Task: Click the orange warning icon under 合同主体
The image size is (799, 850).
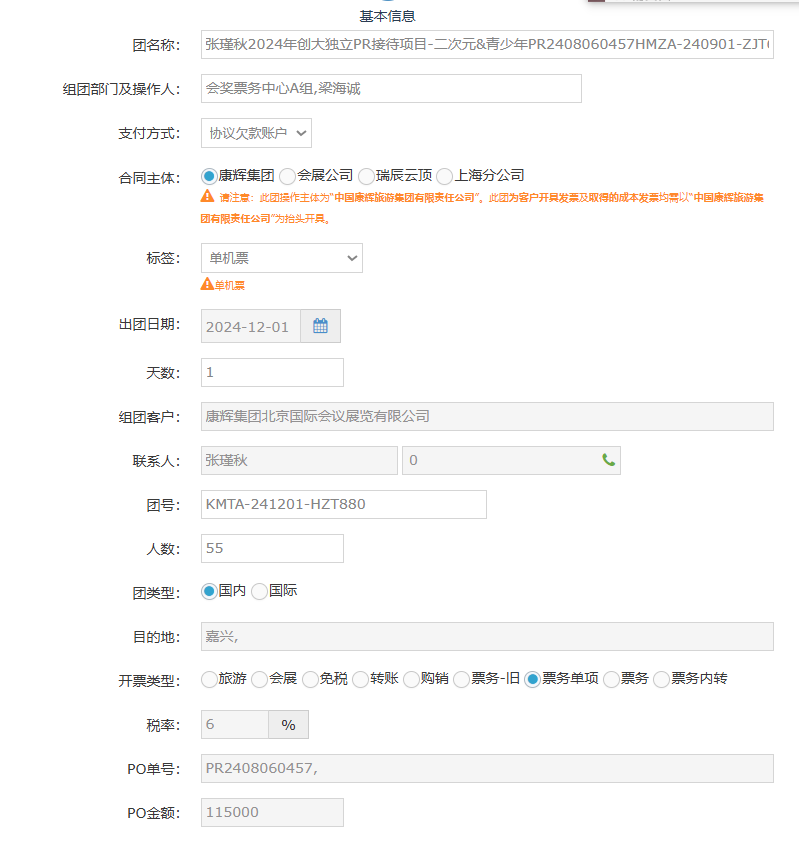Action: pyautogui.click(x=207, y=197)
